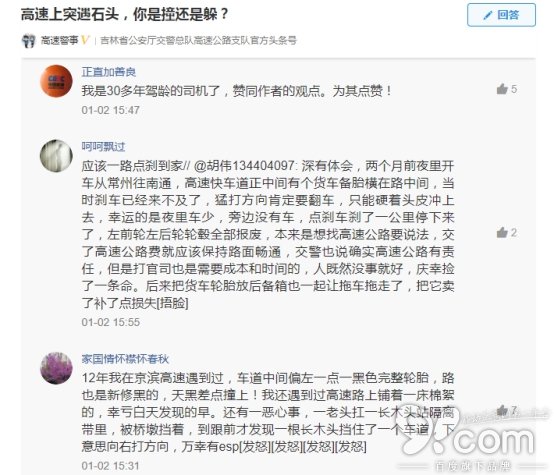The width and height of the screenshot is (554, 475).
Task: Open username link 正直加善良
Action: [x=108, y=72]
